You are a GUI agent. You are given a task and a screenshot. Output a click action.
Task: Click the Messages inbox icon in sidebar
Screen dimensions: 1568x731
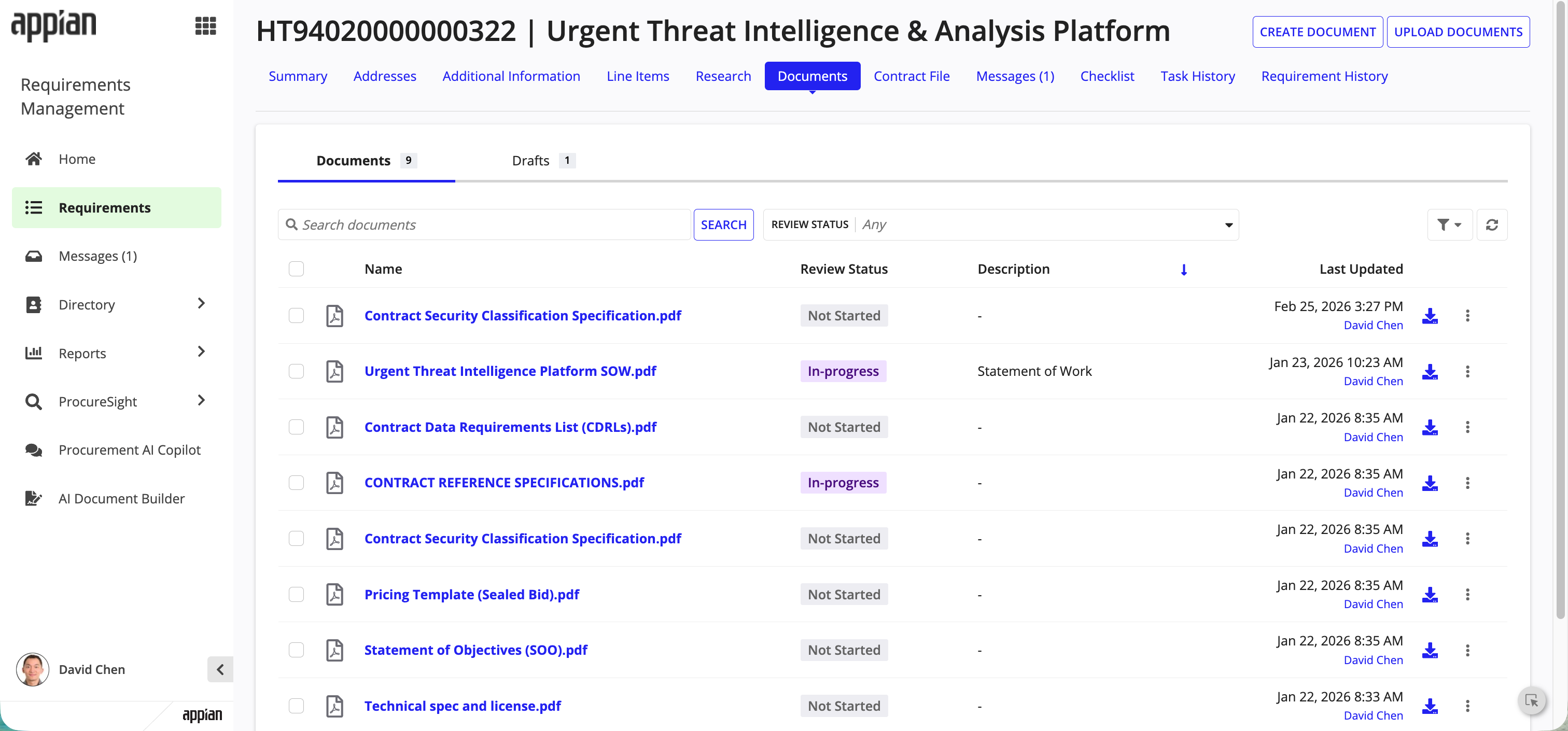click(x=34, y=256)
